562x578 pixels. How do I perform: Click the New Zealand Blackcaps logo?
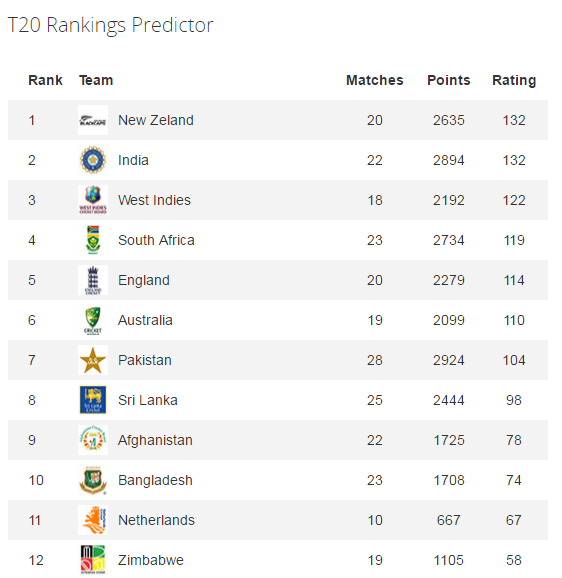click(x=93, y=120)
